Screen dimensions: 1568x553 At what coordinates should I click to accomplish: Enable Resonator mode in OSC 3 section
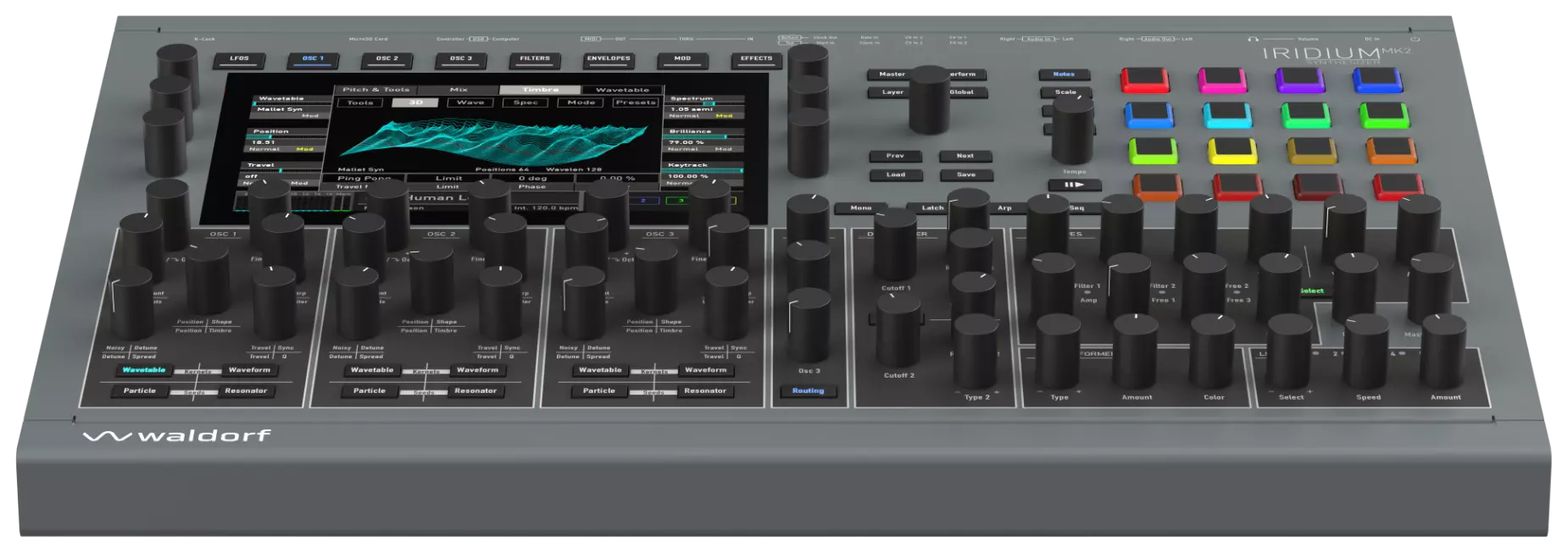click(705, 391)
